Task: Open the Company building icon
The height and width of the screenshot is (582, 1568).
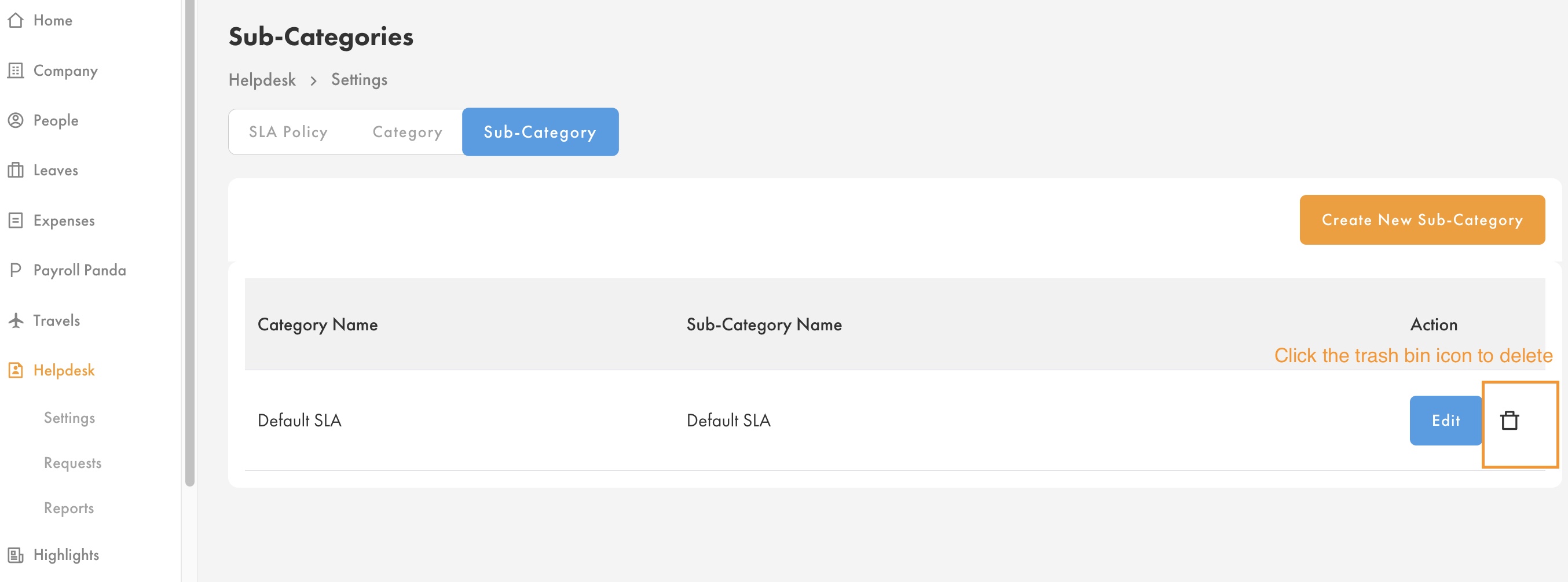Action: pos(16,71)
